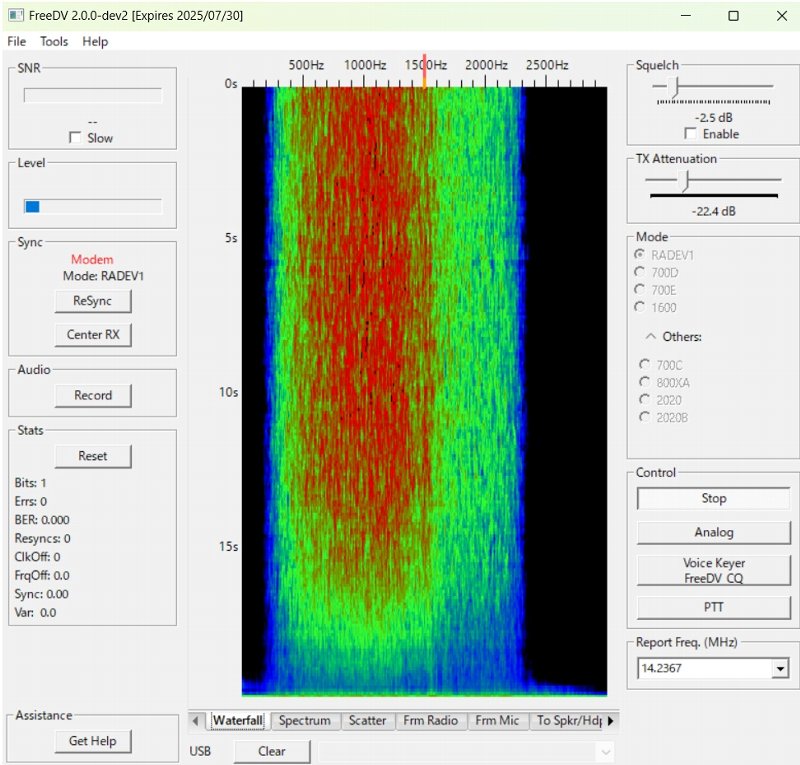Select the RADEV1 mode radio button
This screenshot has height=765, width=800.
click(639, 254)
